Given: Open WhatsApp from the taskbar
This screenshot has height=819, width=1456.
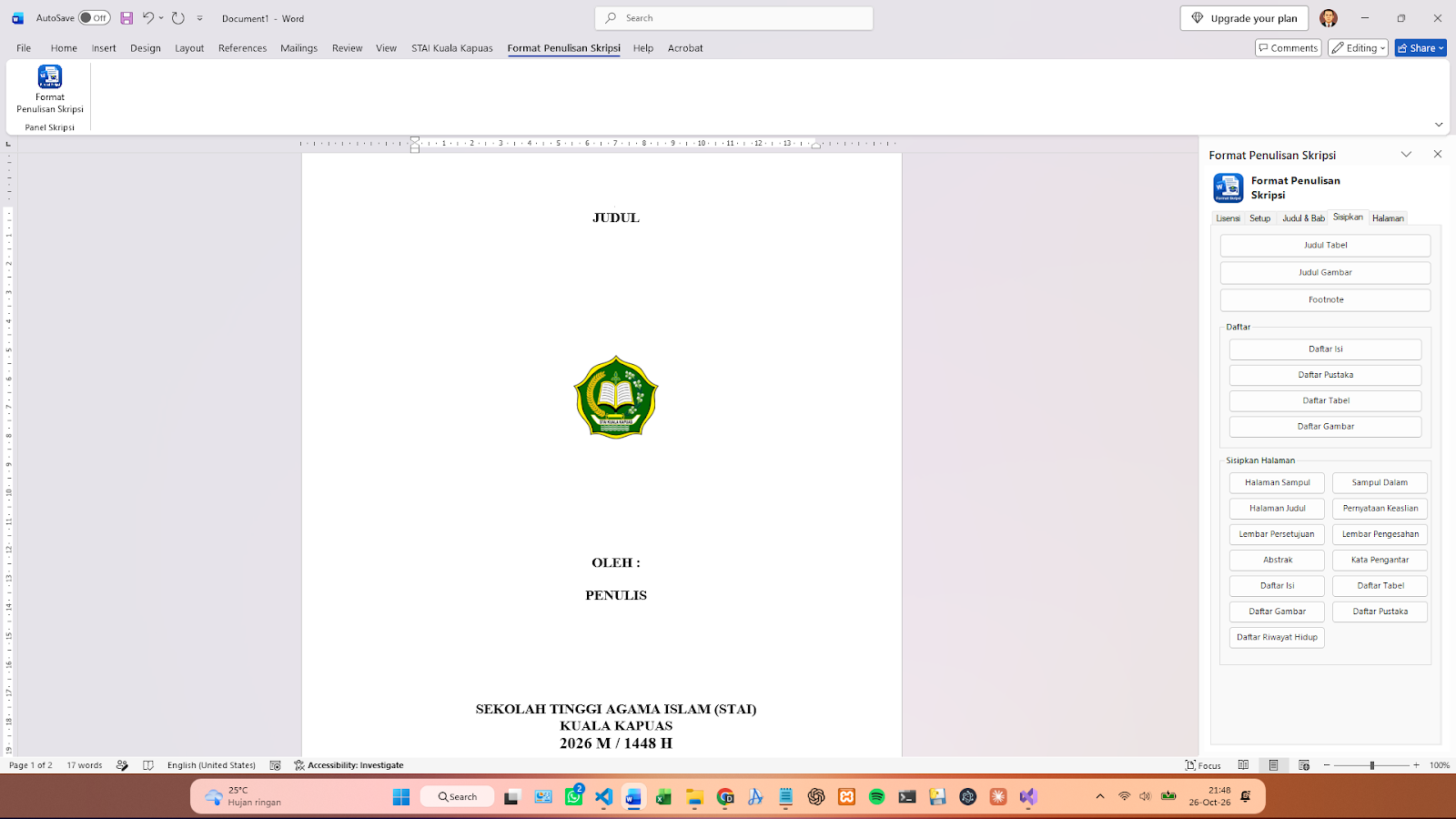Looking at the screenshot, I should (573, 797).
